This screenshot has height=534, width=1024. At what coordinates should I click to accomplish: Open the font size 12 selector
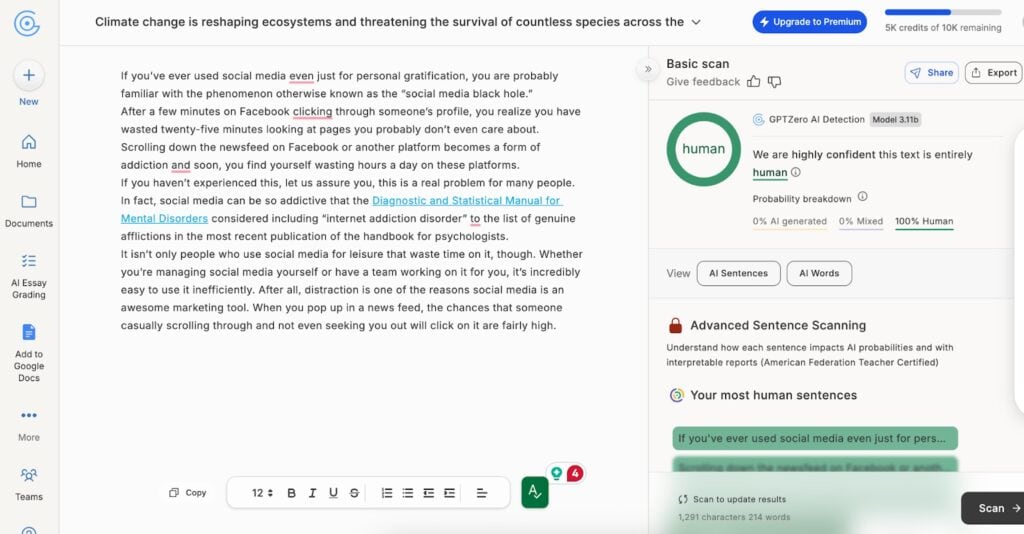pyautogui.click(x=262, y=493)
